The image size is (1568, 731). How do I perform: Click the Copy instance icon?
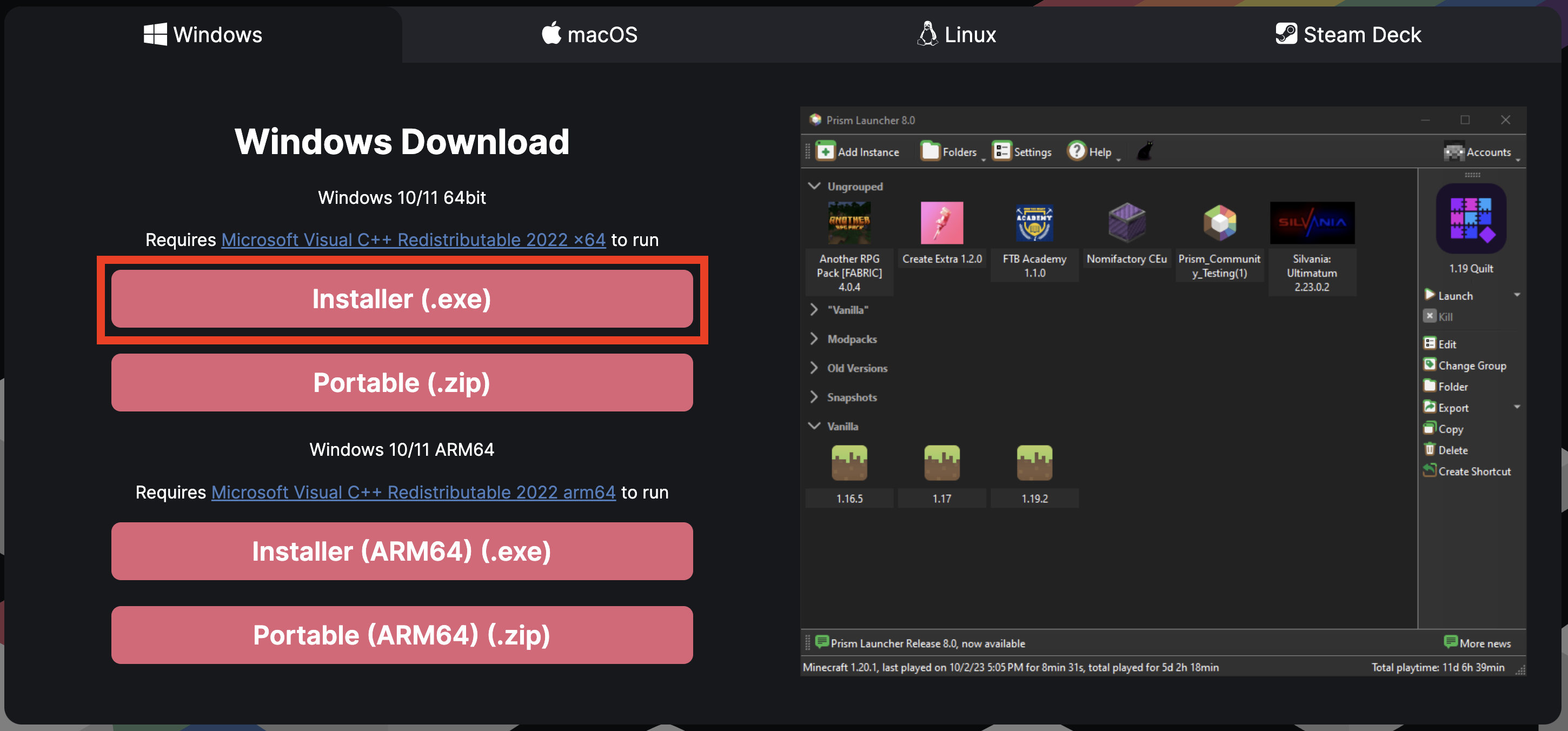[x=1429, y=428]
